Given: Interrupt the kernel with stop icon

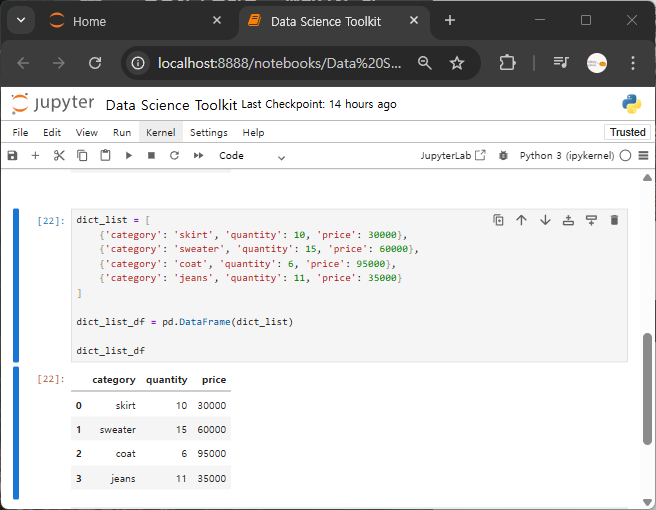Looking at the screenshot, I should point(151,156).
